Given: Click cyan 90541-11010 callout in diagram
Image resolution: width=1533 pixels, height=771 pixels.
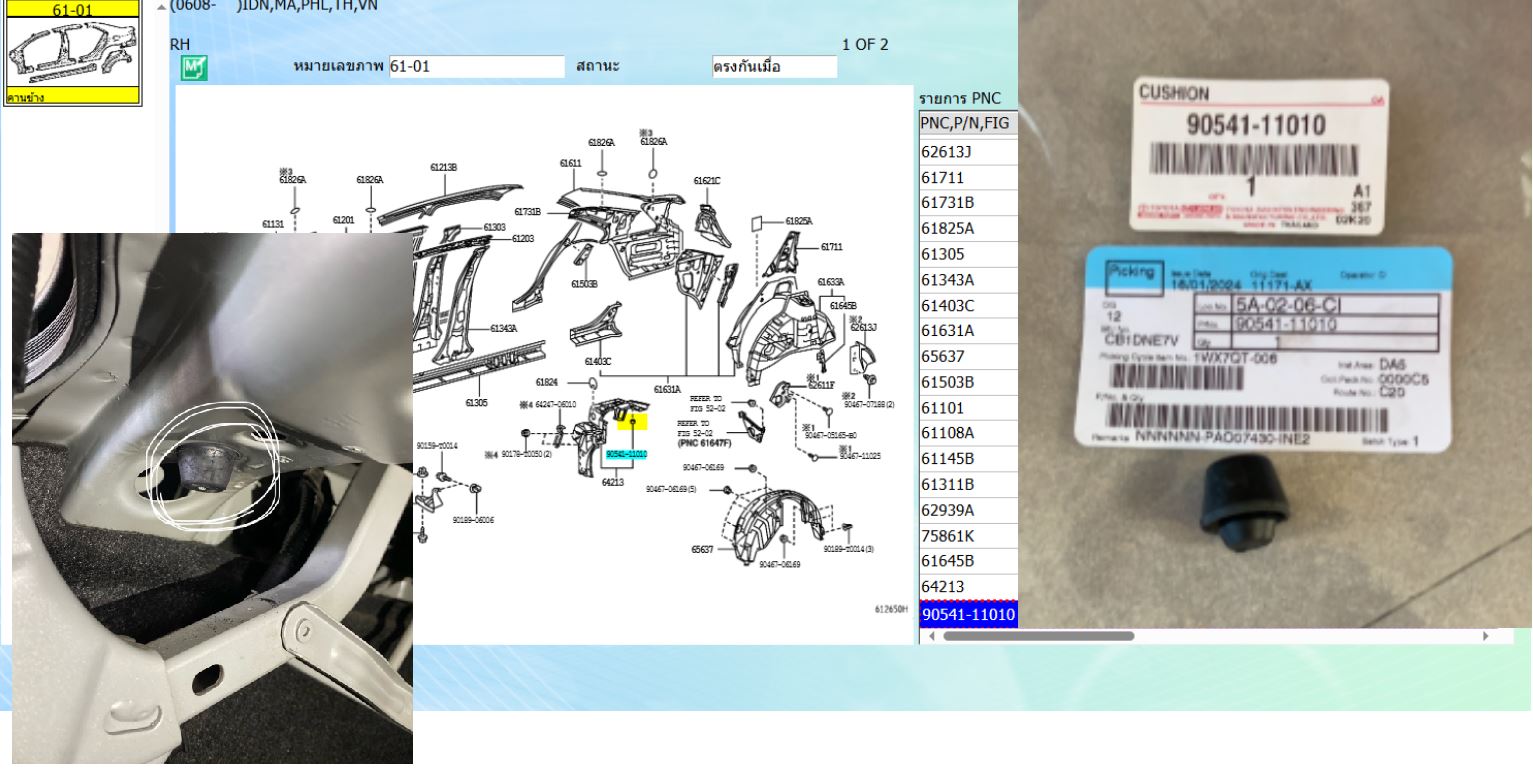Looking at the screenshot, I should click(626, 454).
